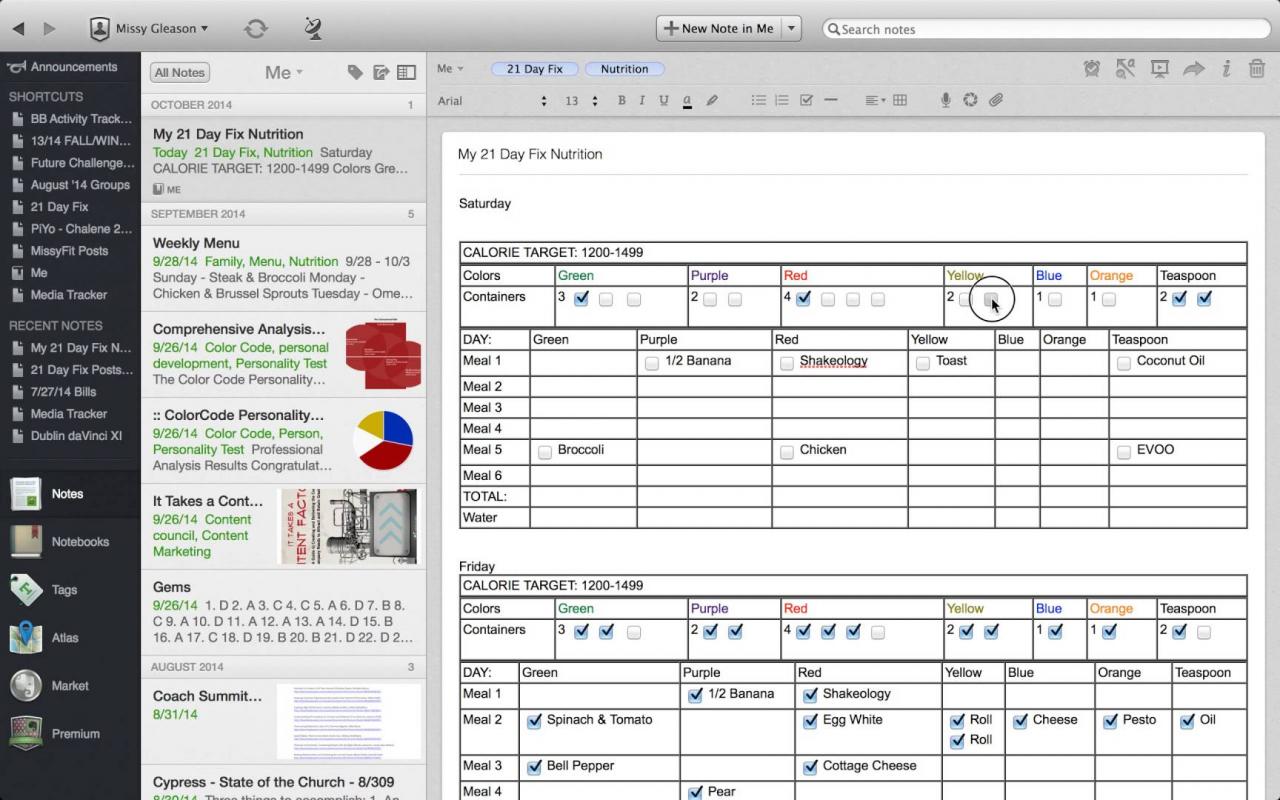Open the Media Tracker shortcut
Viewport: 1280px width, 800px height.
click(x=68, y=295)
